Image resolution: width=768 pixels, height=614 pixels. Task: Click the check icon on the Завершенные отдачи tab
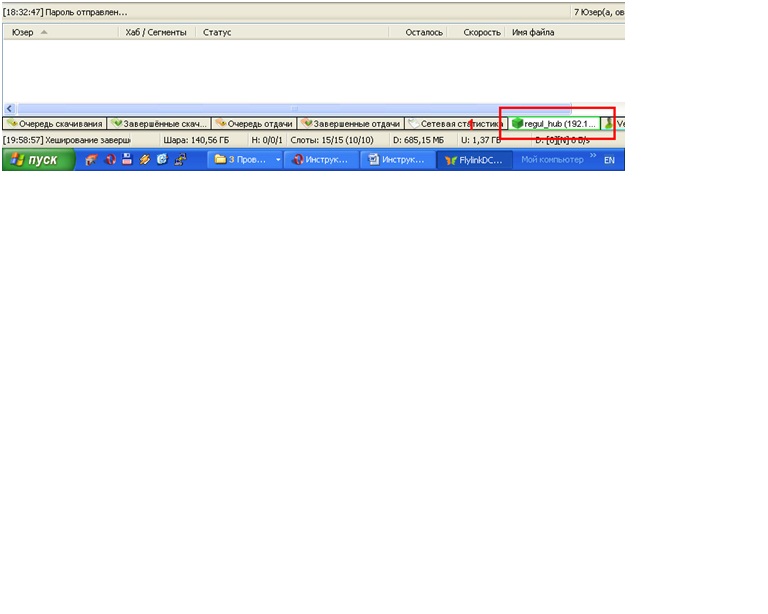[x=307, y=123]
